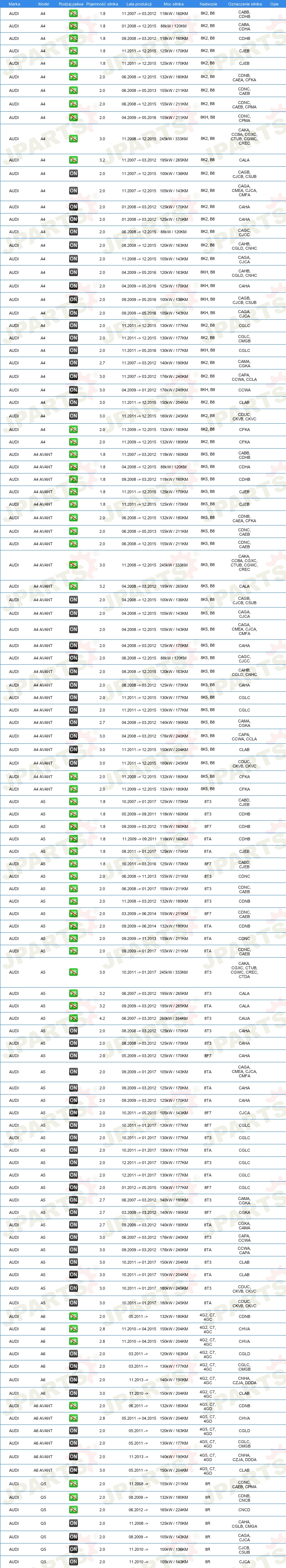Image resolution: width=286 pixels, height=1568 pixels.
Task: Click the '06.2008 -> 11.2013' production years cell
Action: 139,877
